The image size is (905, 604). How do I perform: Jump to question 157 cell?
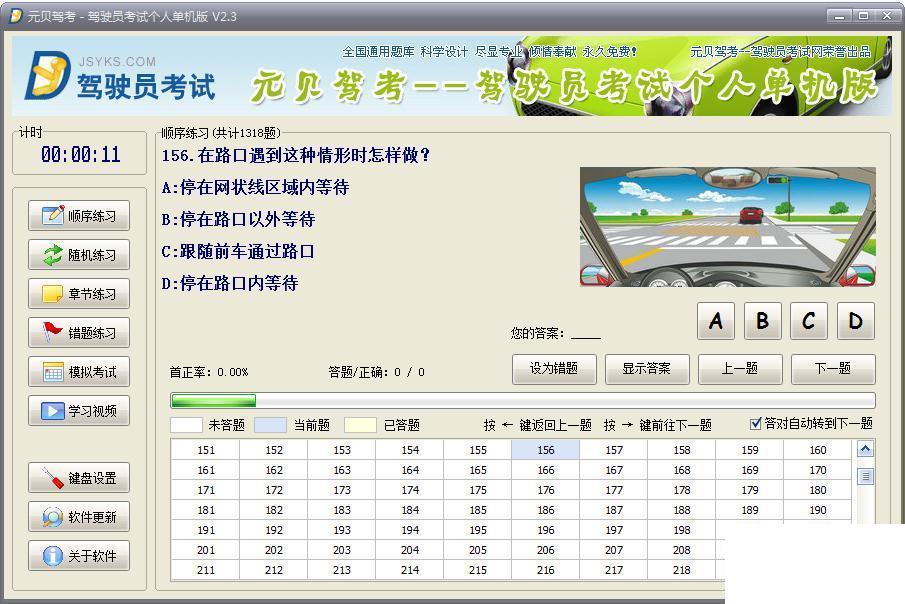pos(614,450)
